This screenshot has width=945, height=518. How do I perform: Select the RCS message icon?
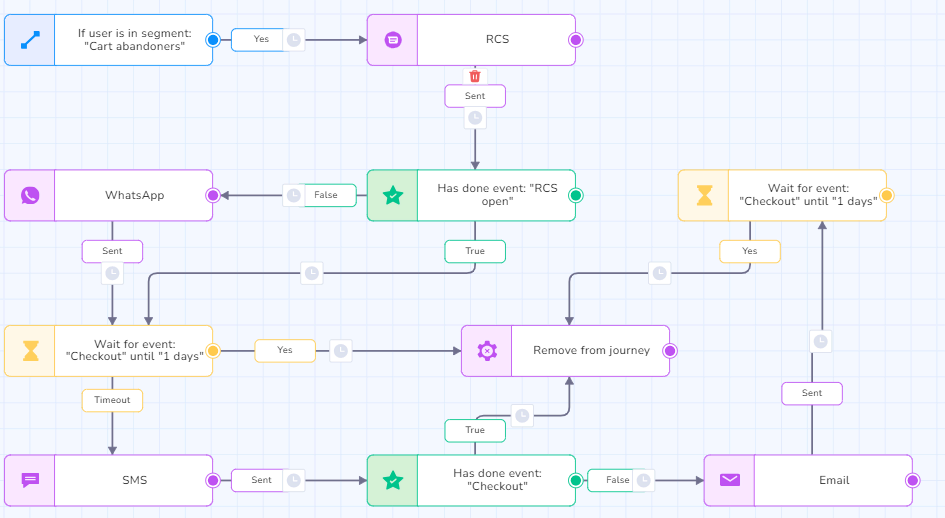click(393, 40)
